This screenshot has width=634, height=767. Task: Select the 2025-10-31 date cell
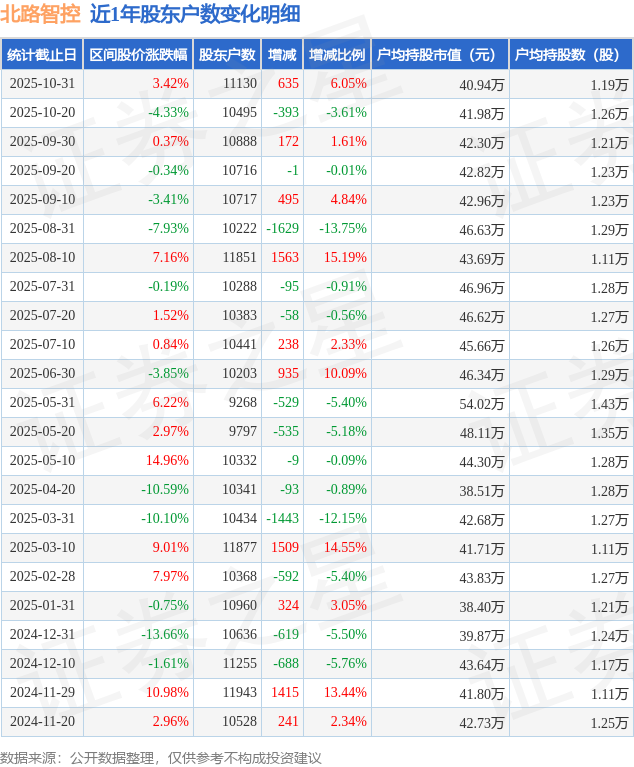point(42,84)
